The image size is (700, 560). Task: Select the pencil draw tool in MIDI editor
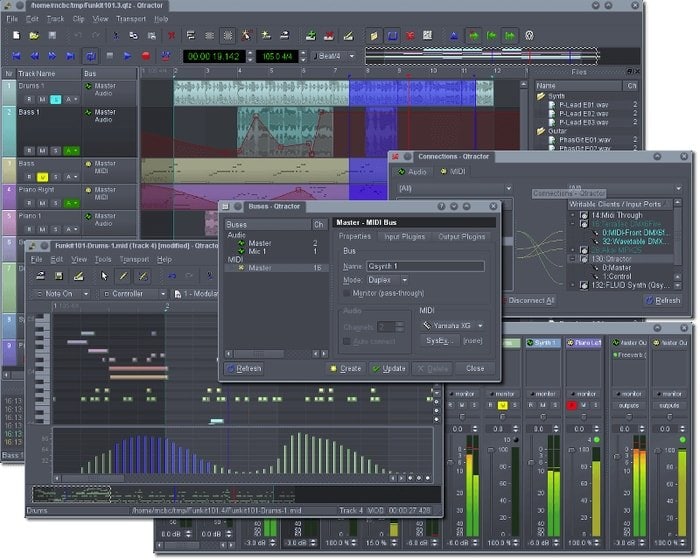click(x=123, y=276)
